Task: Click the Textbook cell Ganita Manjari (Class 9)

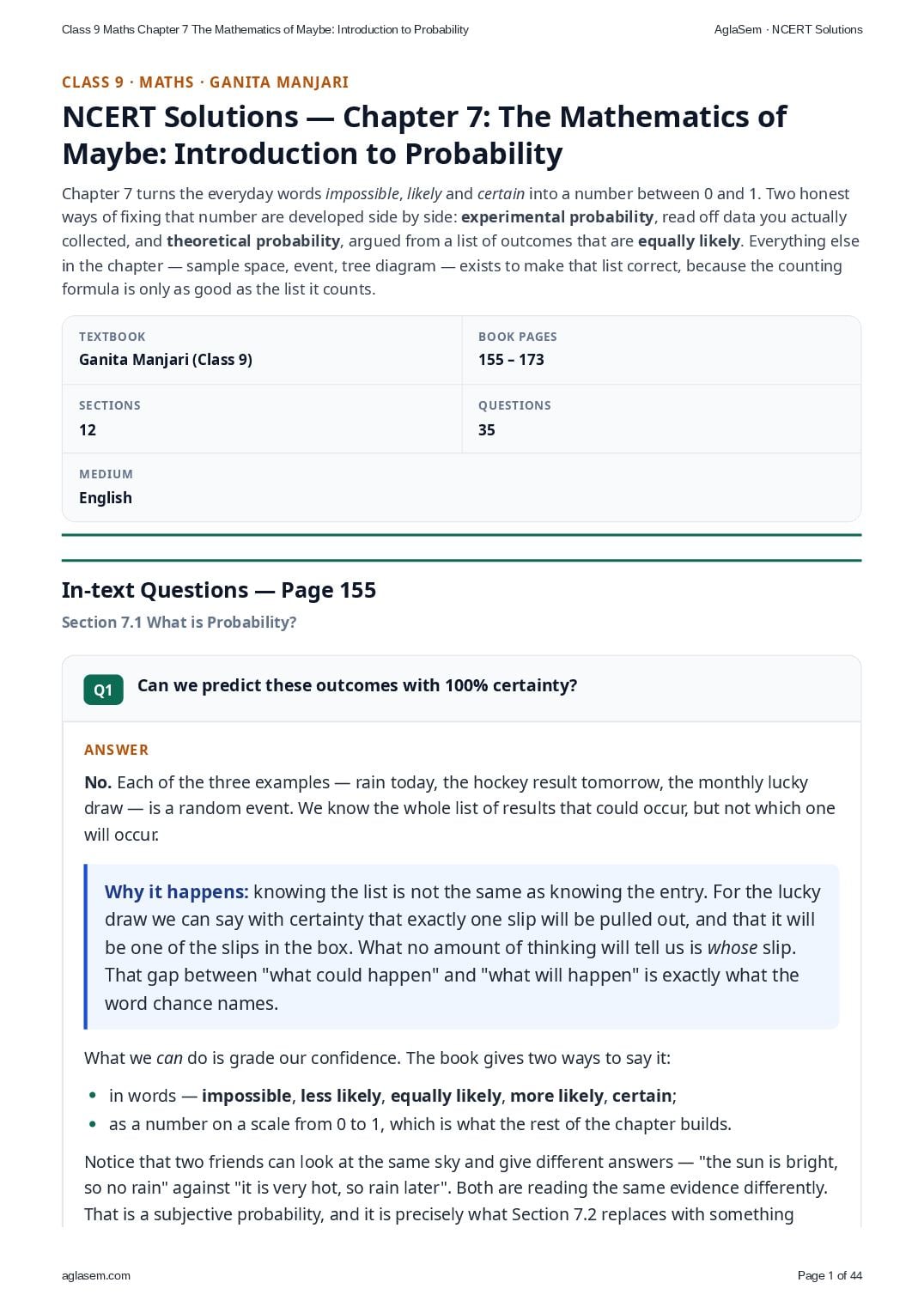Action: pyautogui.click(x=166, y=360)
